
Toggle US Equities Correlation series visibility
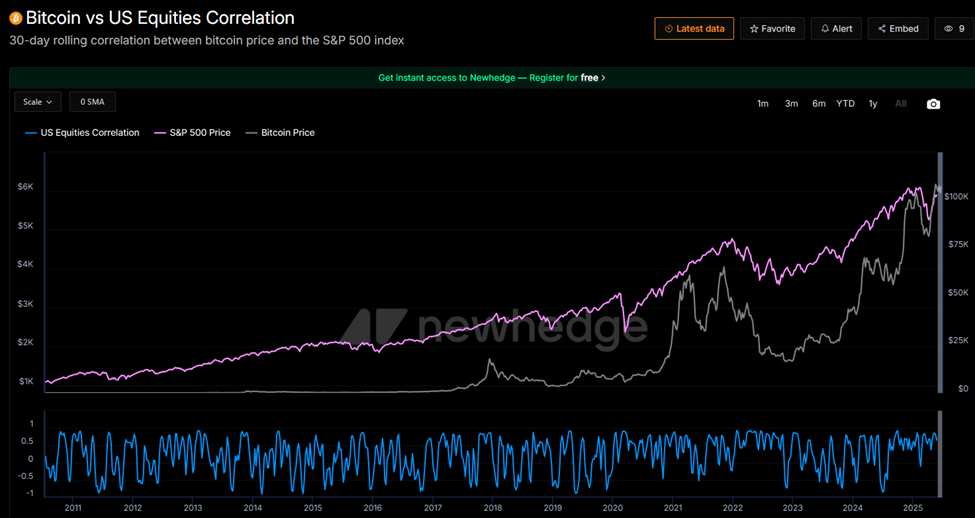pyautogui.click(x=82, y=132)
